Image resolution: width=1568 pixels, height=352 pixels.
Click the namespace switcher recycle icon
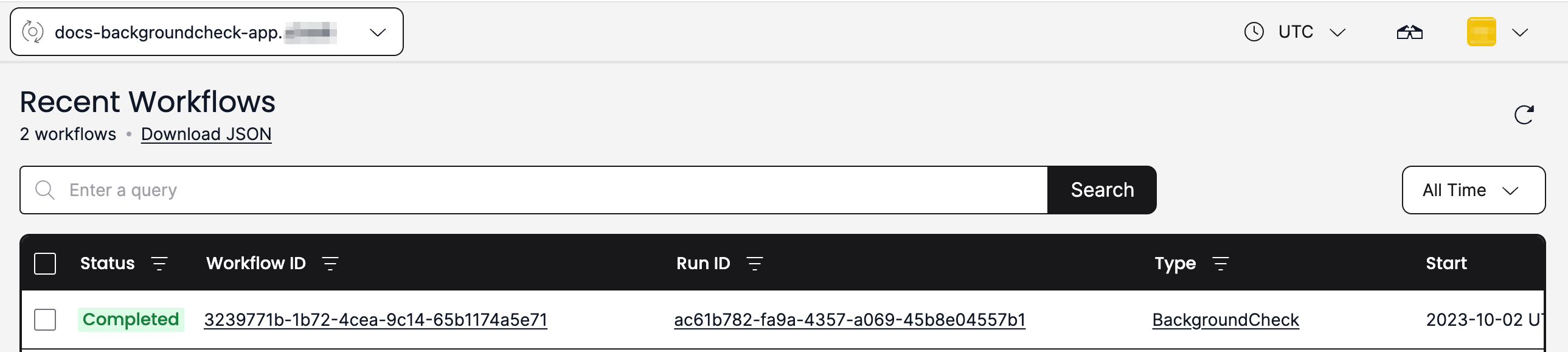tap(33, 32)
